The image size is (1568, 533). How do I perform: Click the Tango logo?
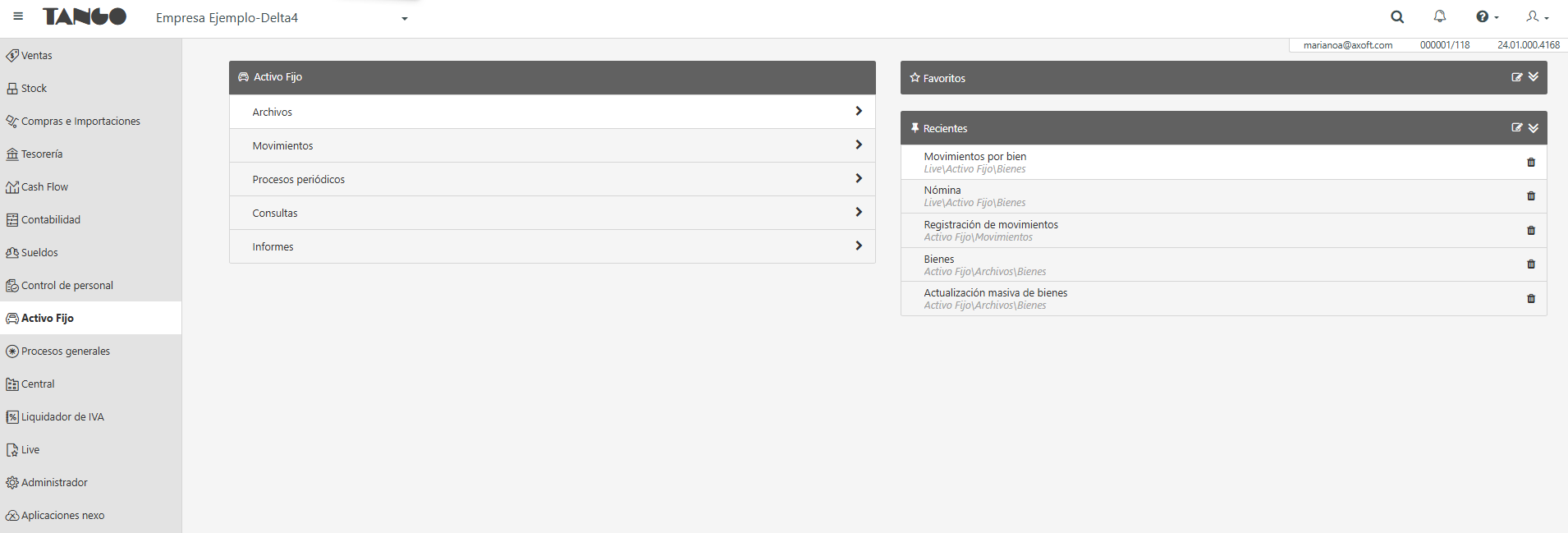[x=85, y=16]
